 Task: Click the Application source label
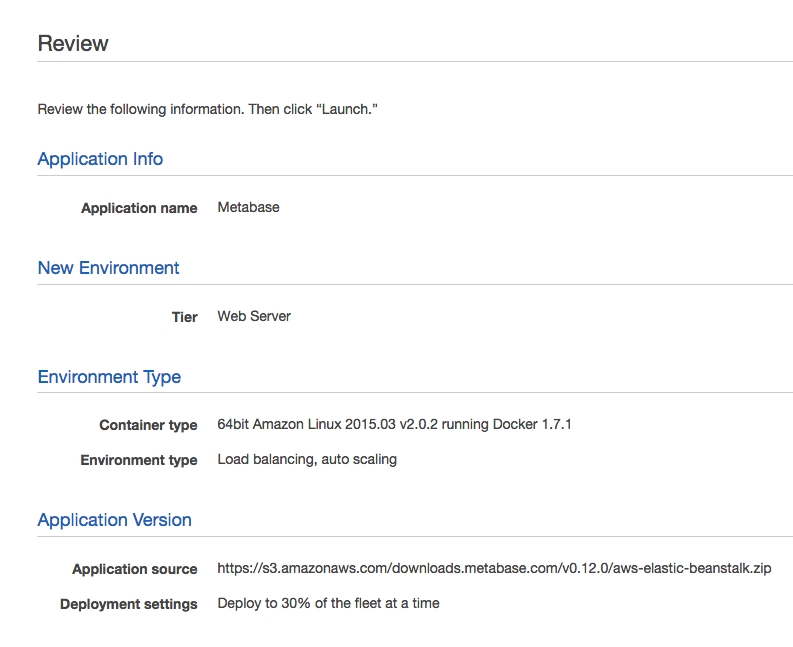coord(135,569)
